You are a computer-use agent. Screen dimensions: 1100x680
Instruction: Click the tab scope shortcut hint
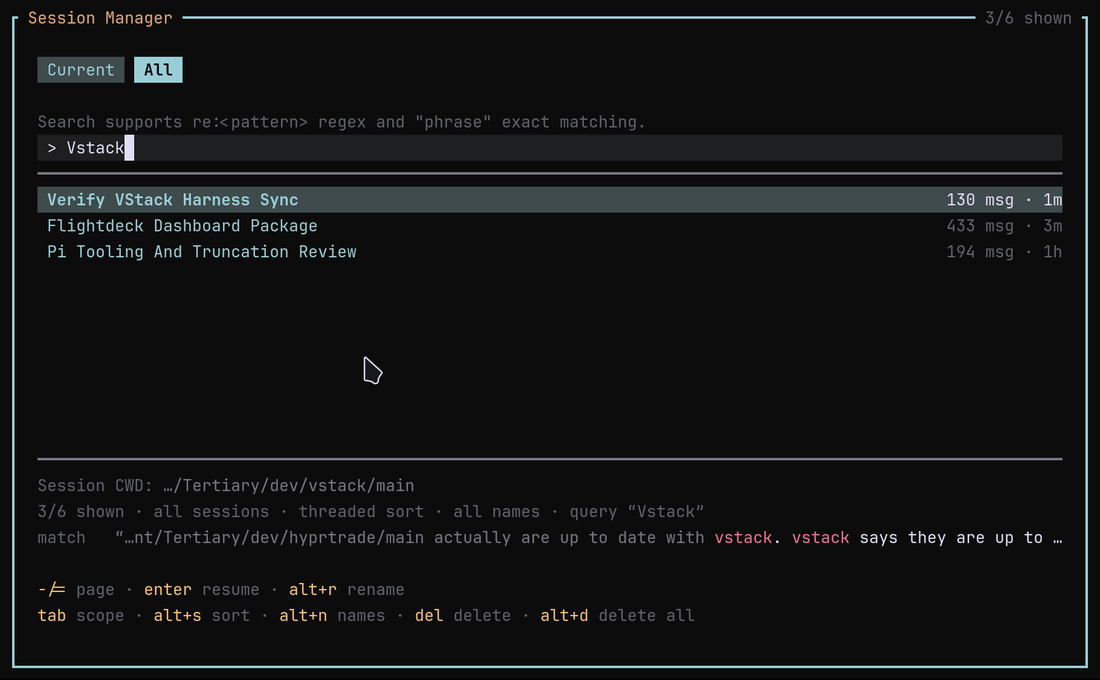click(x=81, y=615)
